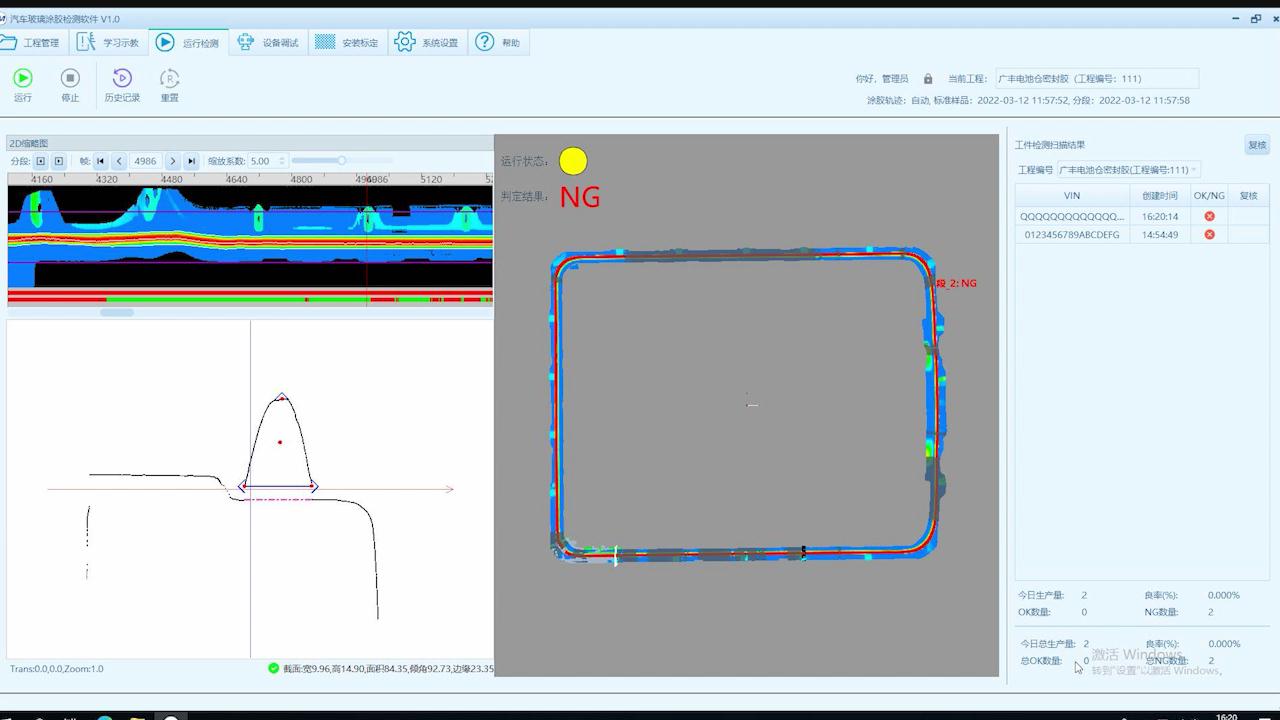
Task: Adjust the 缩放系数 spinner arrows
Action: 282,161
